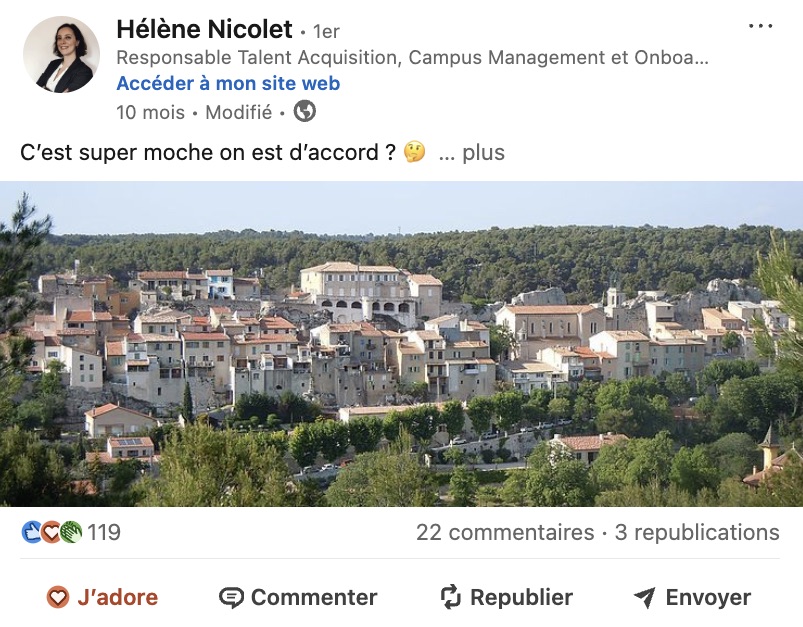Click the blue thumbs-up like reaction icon
The width and height of the screenshot is (803, 627).
click(x=31, y=532)
